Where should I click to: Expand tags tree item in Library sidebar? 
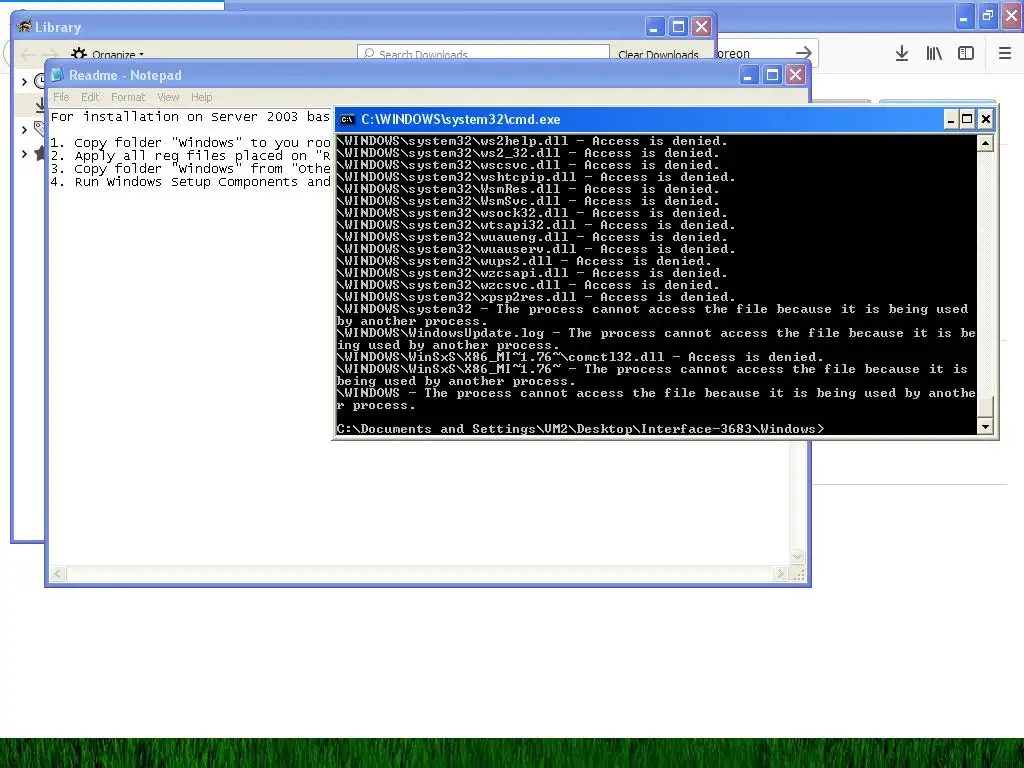tap(24, 130)
